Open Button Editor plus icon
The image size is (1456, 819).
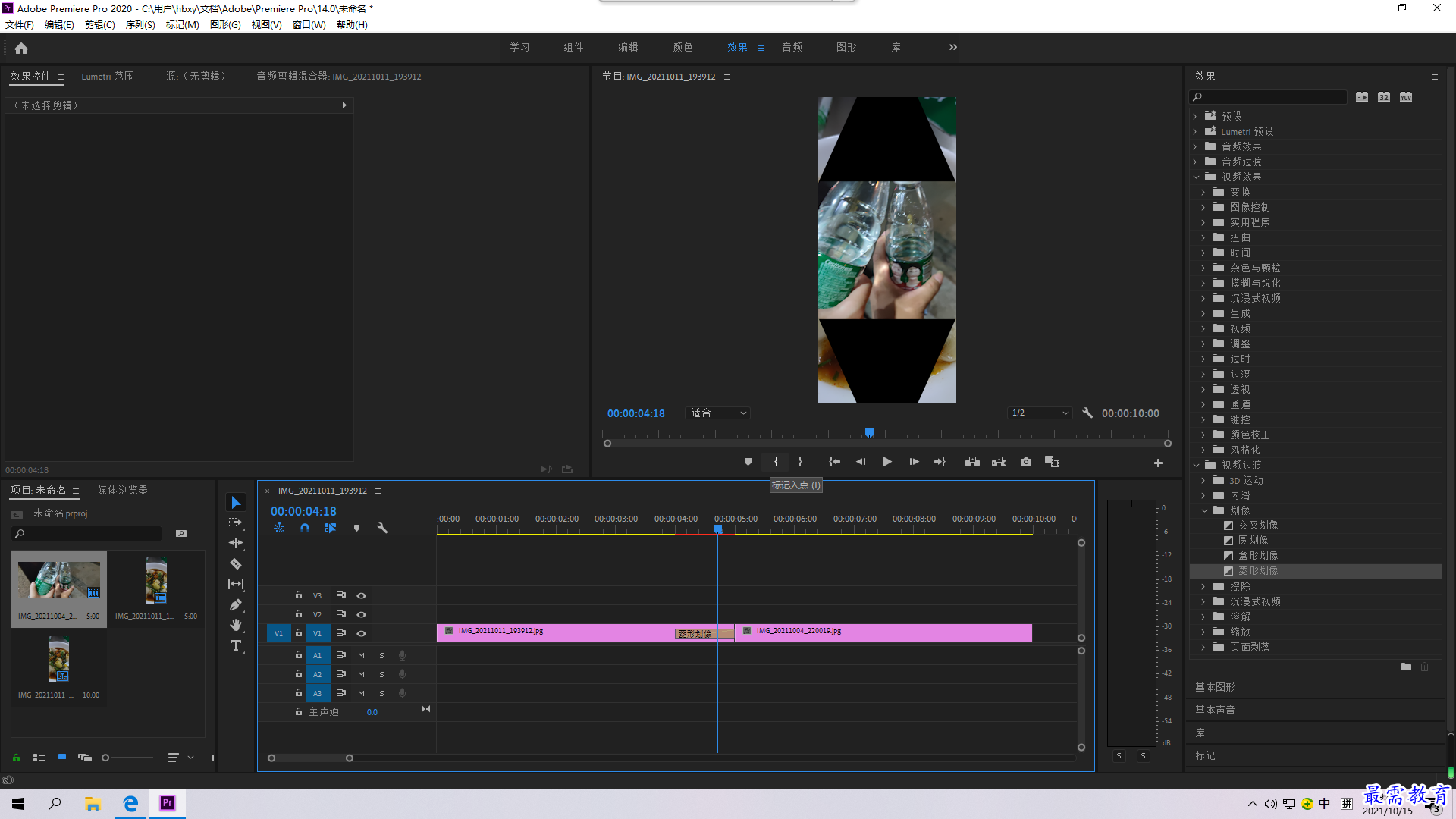tap(1158, 463)
